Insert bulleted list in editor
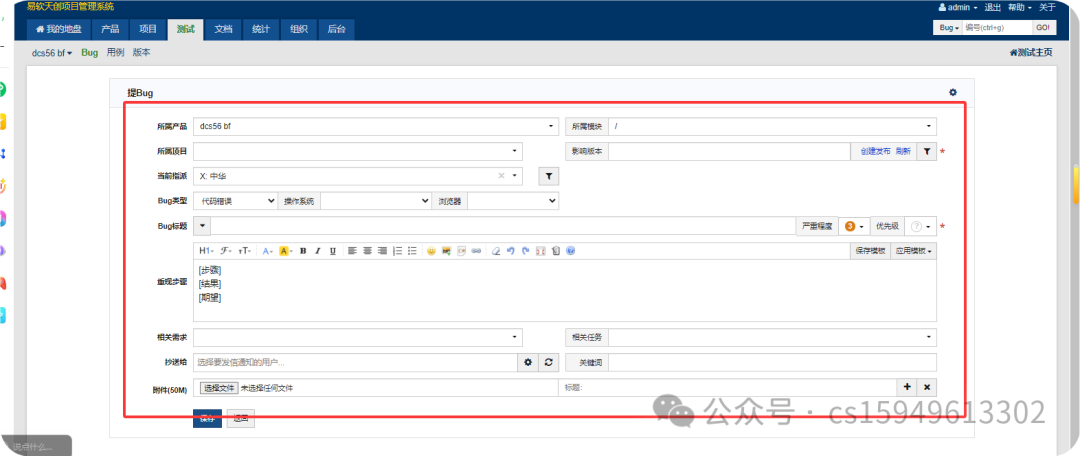1080x456 pixels. click(x=412, y=251)
